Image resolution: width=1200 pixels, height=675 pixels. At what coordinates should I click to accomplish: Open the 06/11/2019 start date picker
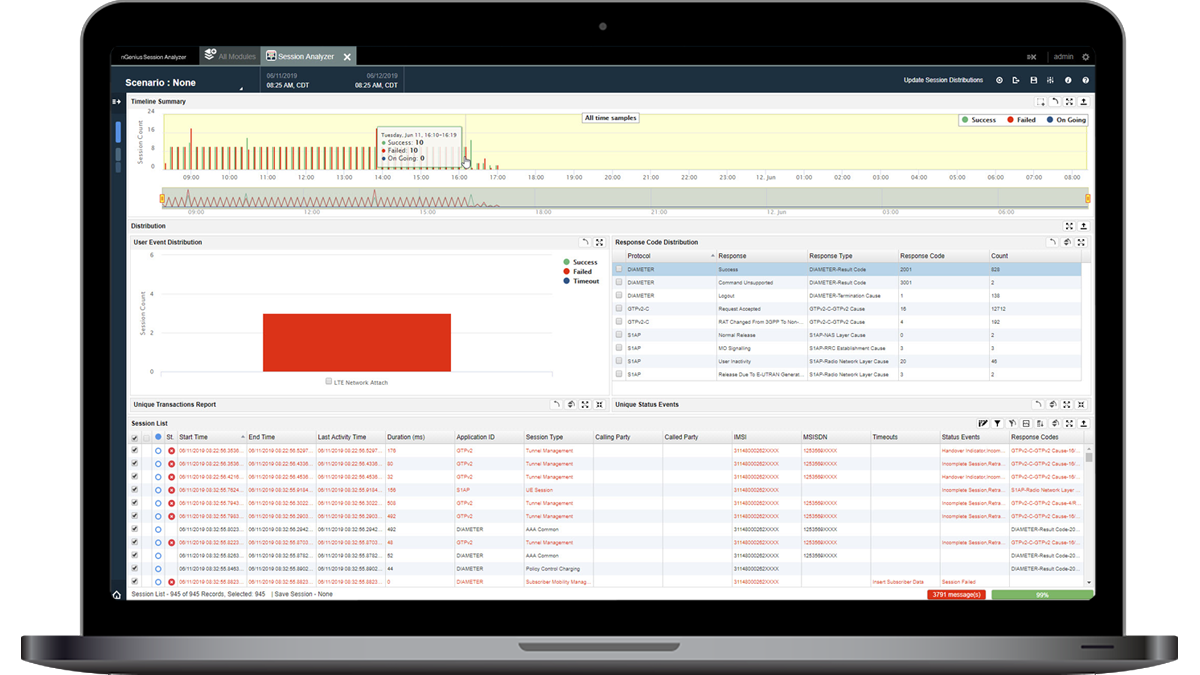283,80
